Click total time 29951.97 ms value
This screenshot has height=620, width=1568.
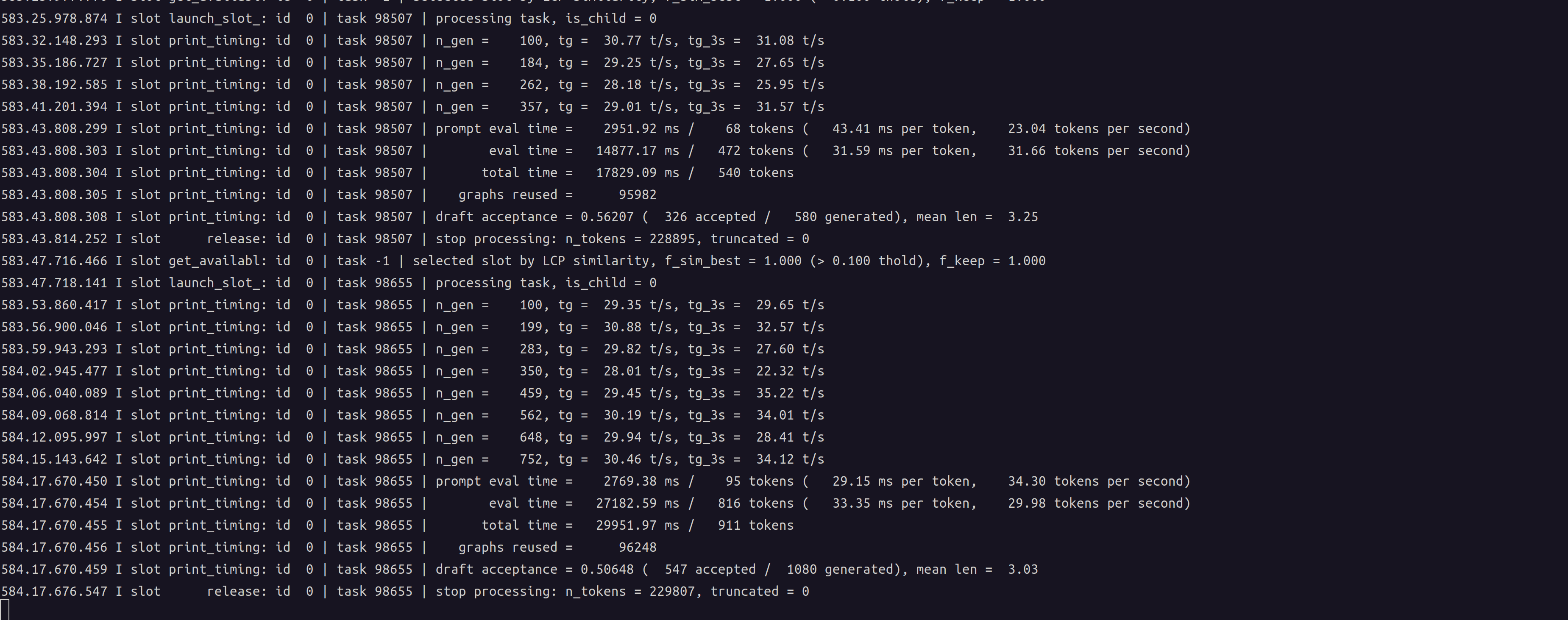click(637, 525)
